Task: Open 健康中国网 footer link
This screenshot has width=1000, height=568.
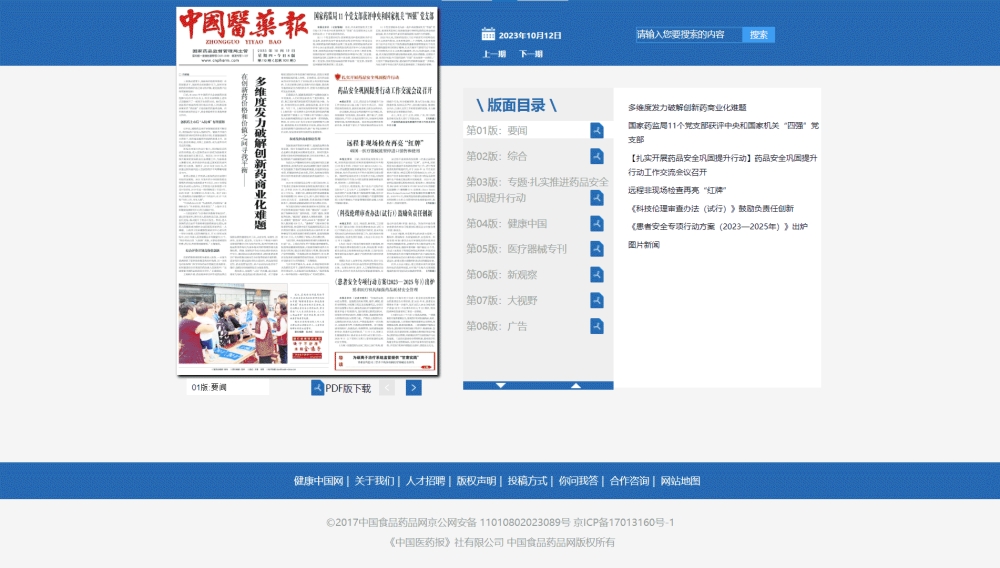Action: tap(318, 481)
